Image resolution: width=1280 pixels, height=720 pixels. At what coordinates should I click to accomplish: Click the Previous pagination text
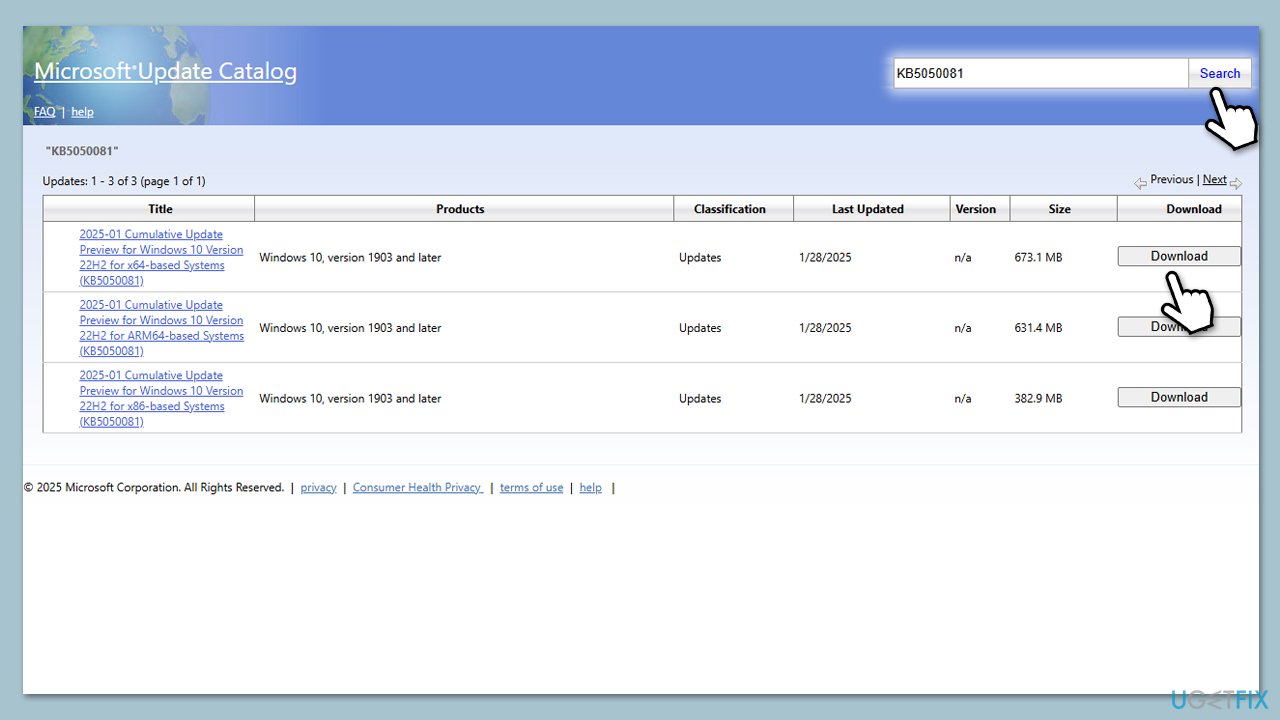(x=1171, y=180)
